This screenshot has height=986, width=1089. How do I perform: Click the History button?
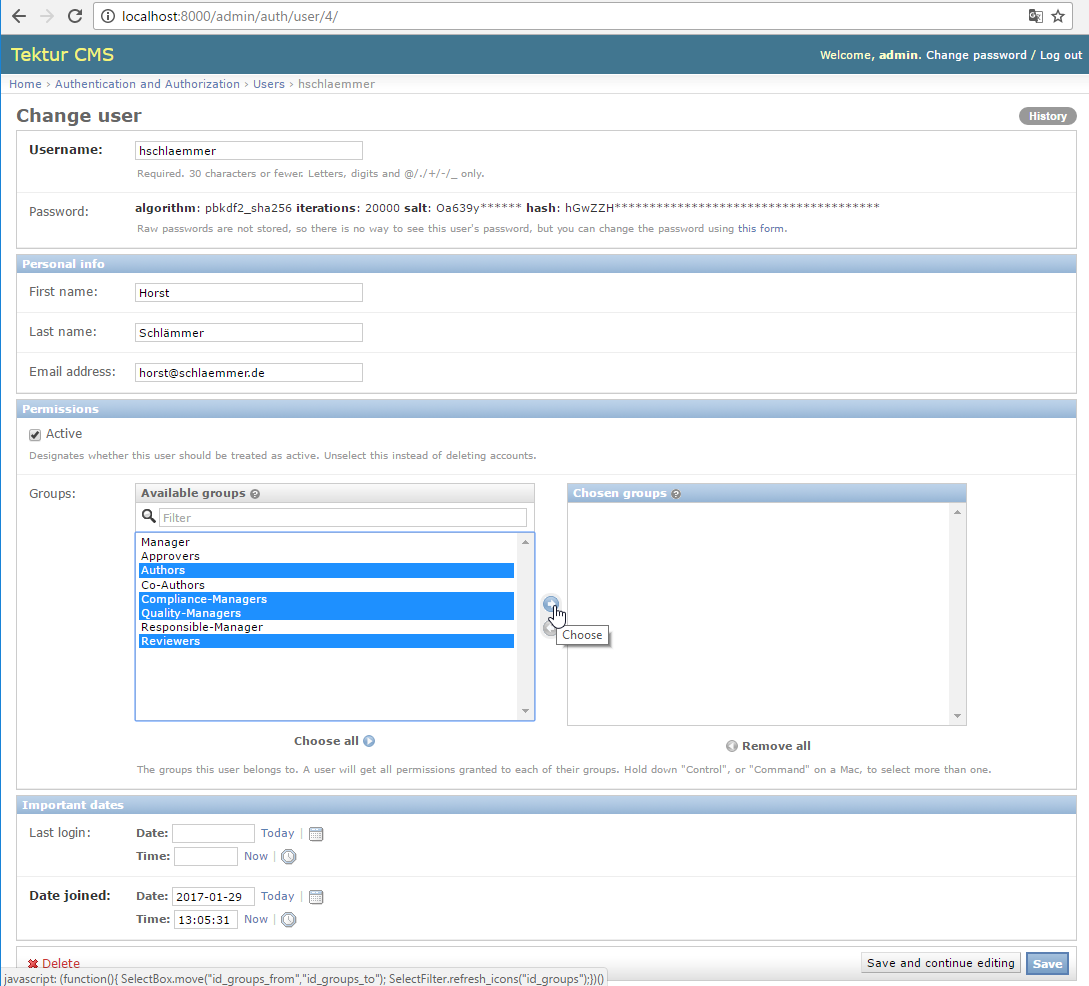(x=1047, y=116)
